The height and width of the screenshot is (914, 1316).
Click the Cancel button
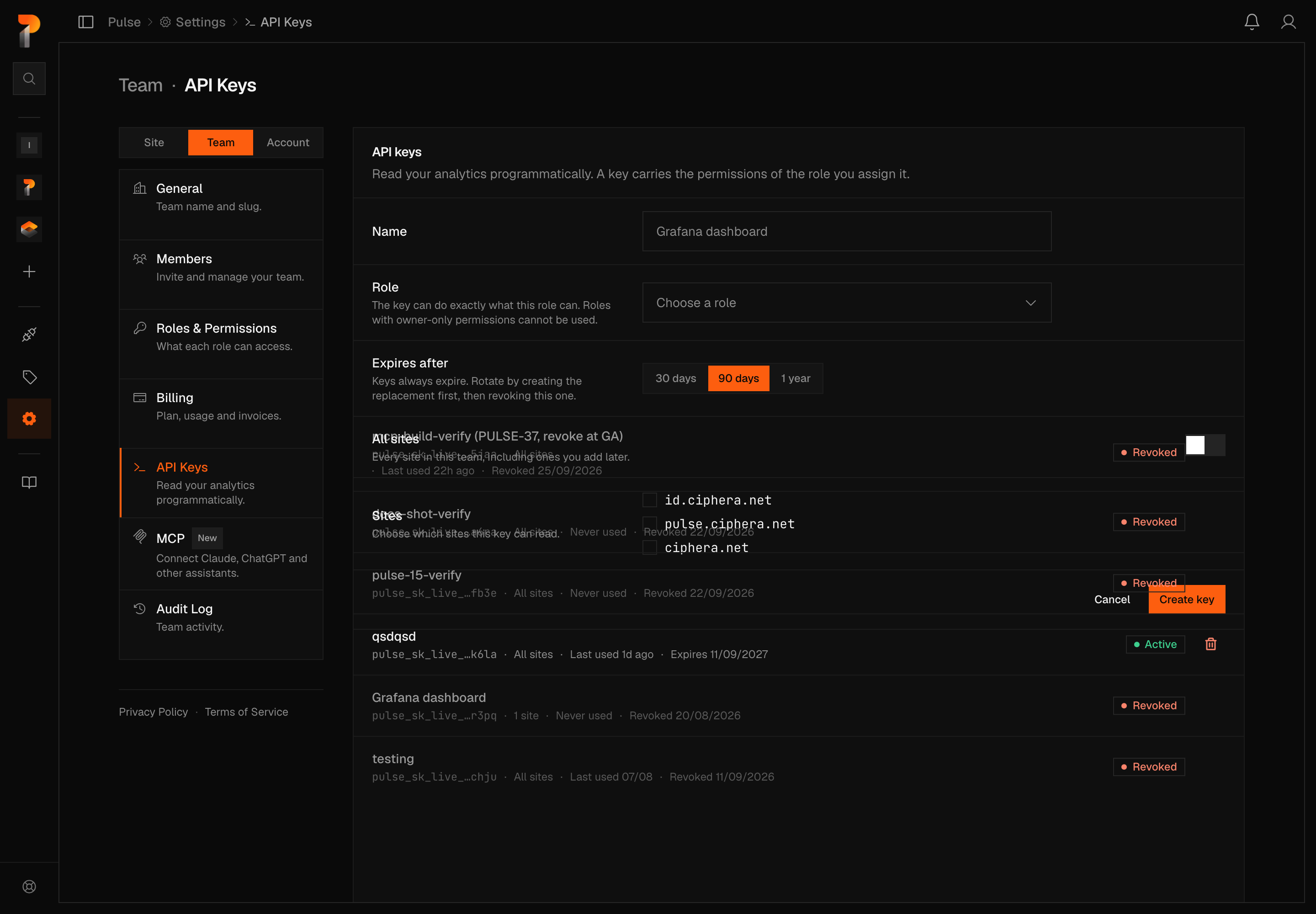(1112, 599)
